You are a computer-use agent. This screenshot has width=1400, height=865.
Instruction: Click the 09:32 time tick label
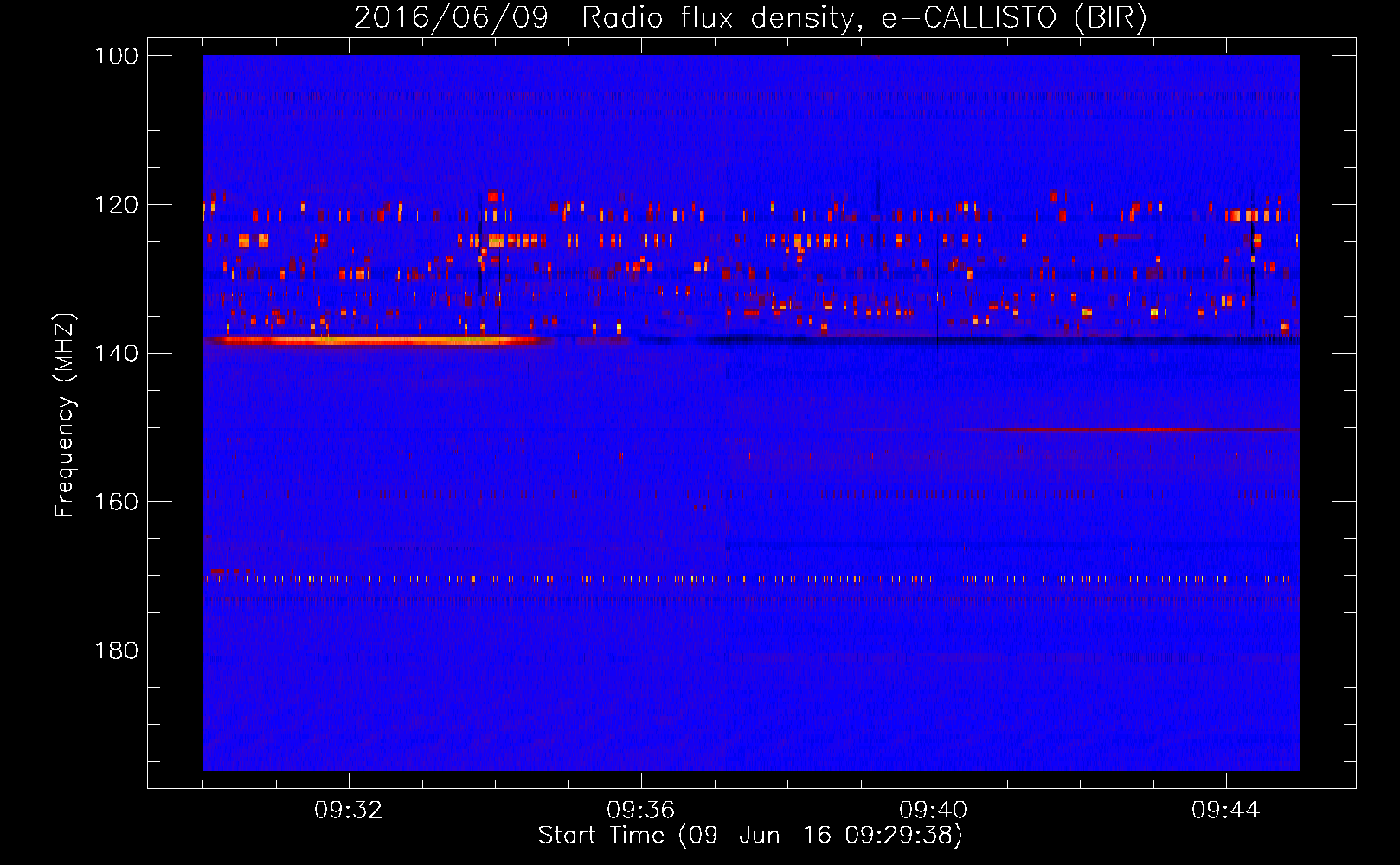pos(349,811)
